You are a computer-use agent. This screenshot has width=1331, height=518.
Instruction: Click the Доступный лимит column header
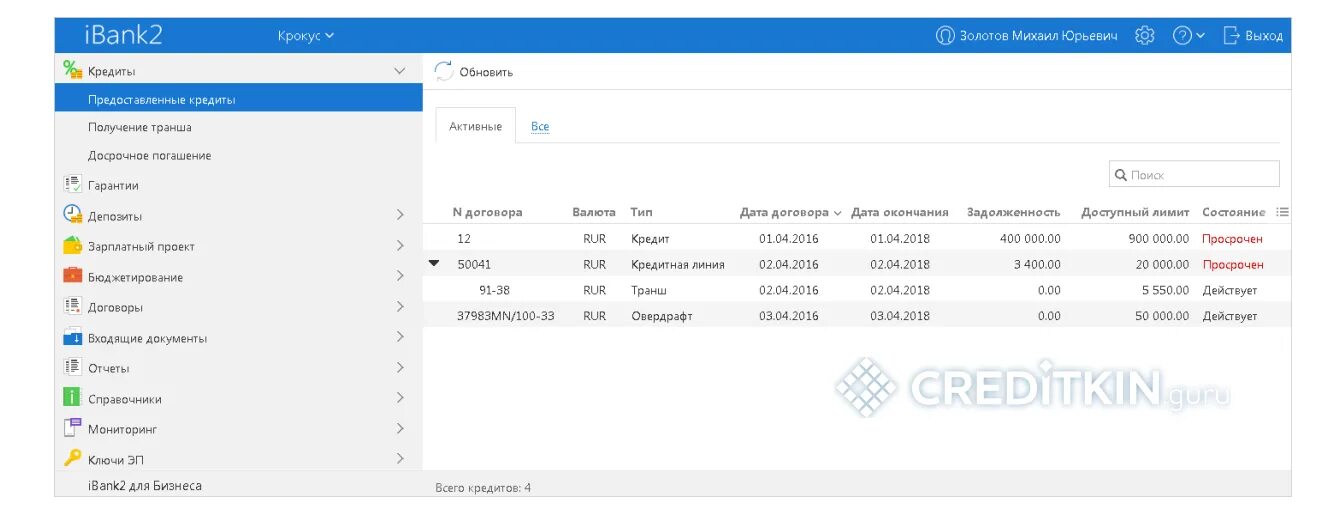(1135, 212)
